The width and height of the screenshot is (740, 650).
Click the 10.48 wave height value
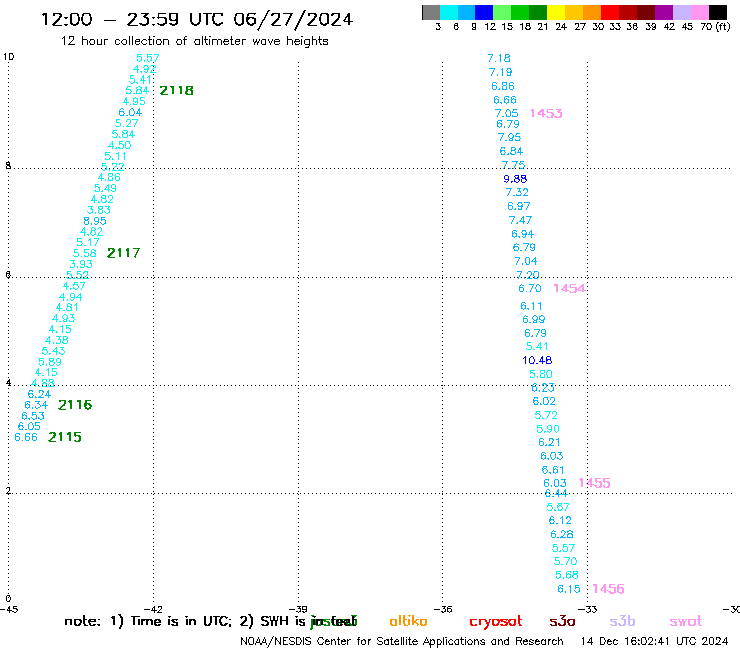(537, 361)
